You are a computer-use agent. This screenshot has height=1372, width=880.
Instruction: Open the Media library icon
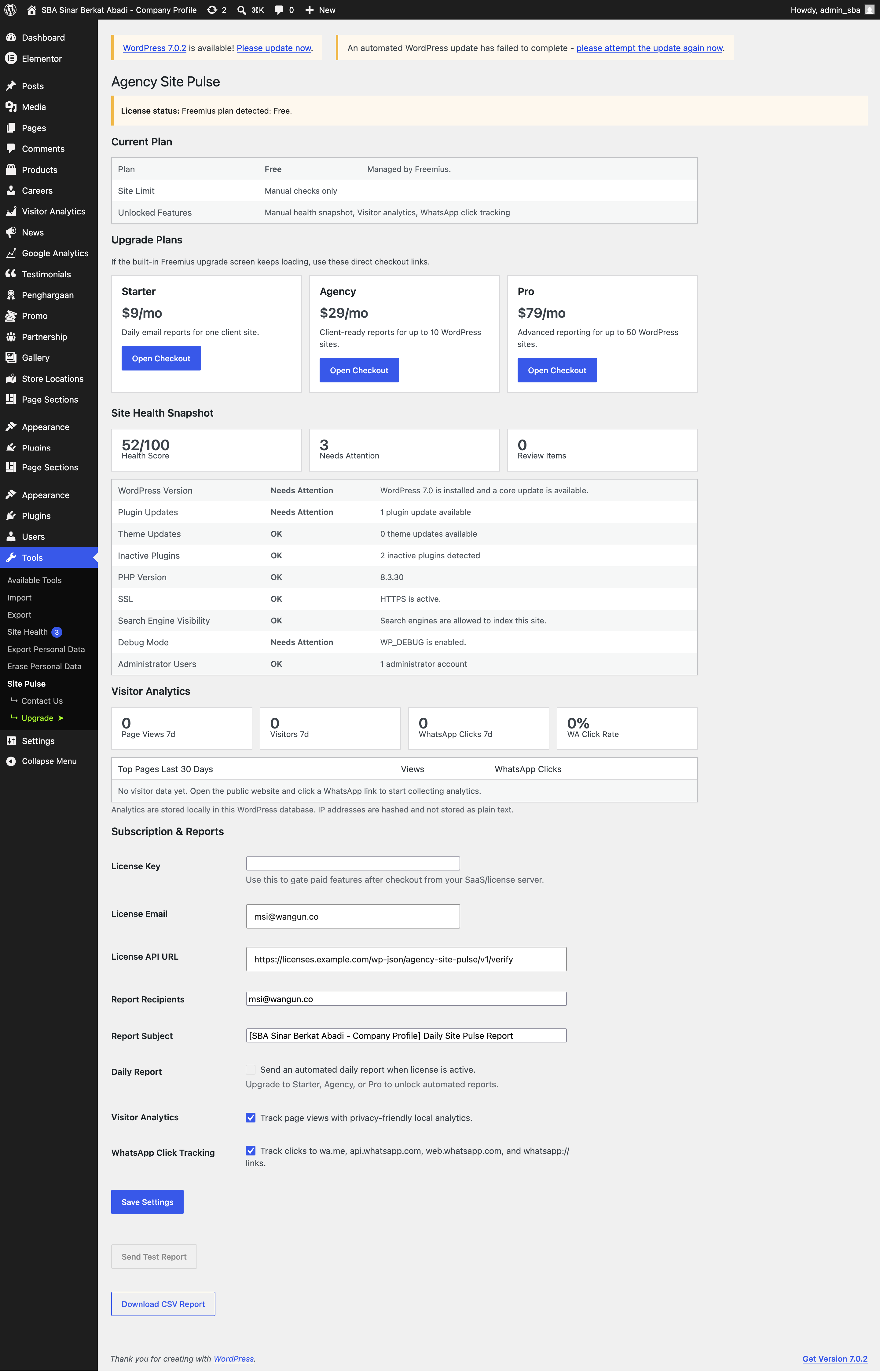11,107
